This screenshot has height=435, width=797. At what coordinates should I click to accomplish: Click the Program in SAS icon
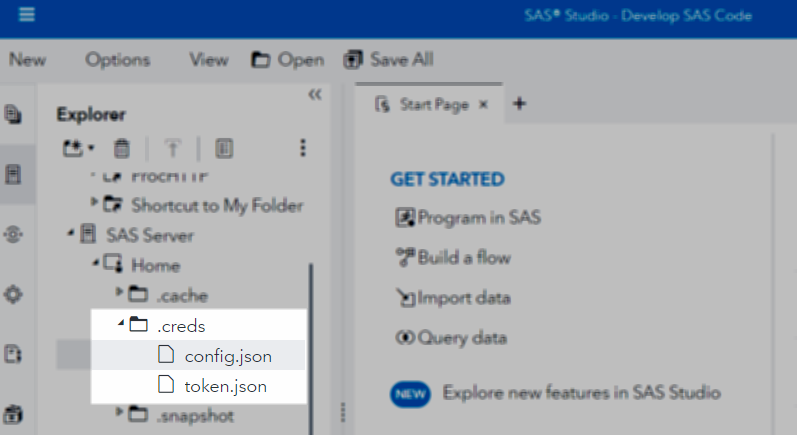click(x=405, y=218)
